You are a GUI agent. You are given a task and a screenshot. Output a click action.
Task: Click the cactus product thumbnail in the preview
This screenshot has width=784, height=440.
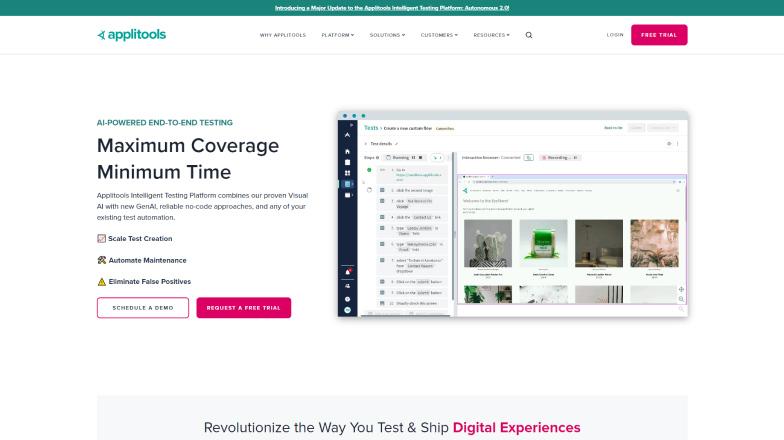point(488,243)
